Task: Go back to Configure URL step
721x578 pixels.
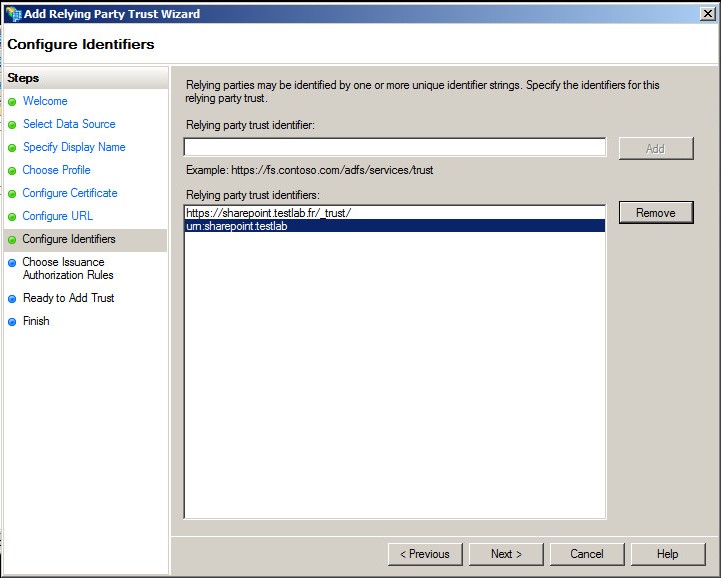Action: (57, 216)
